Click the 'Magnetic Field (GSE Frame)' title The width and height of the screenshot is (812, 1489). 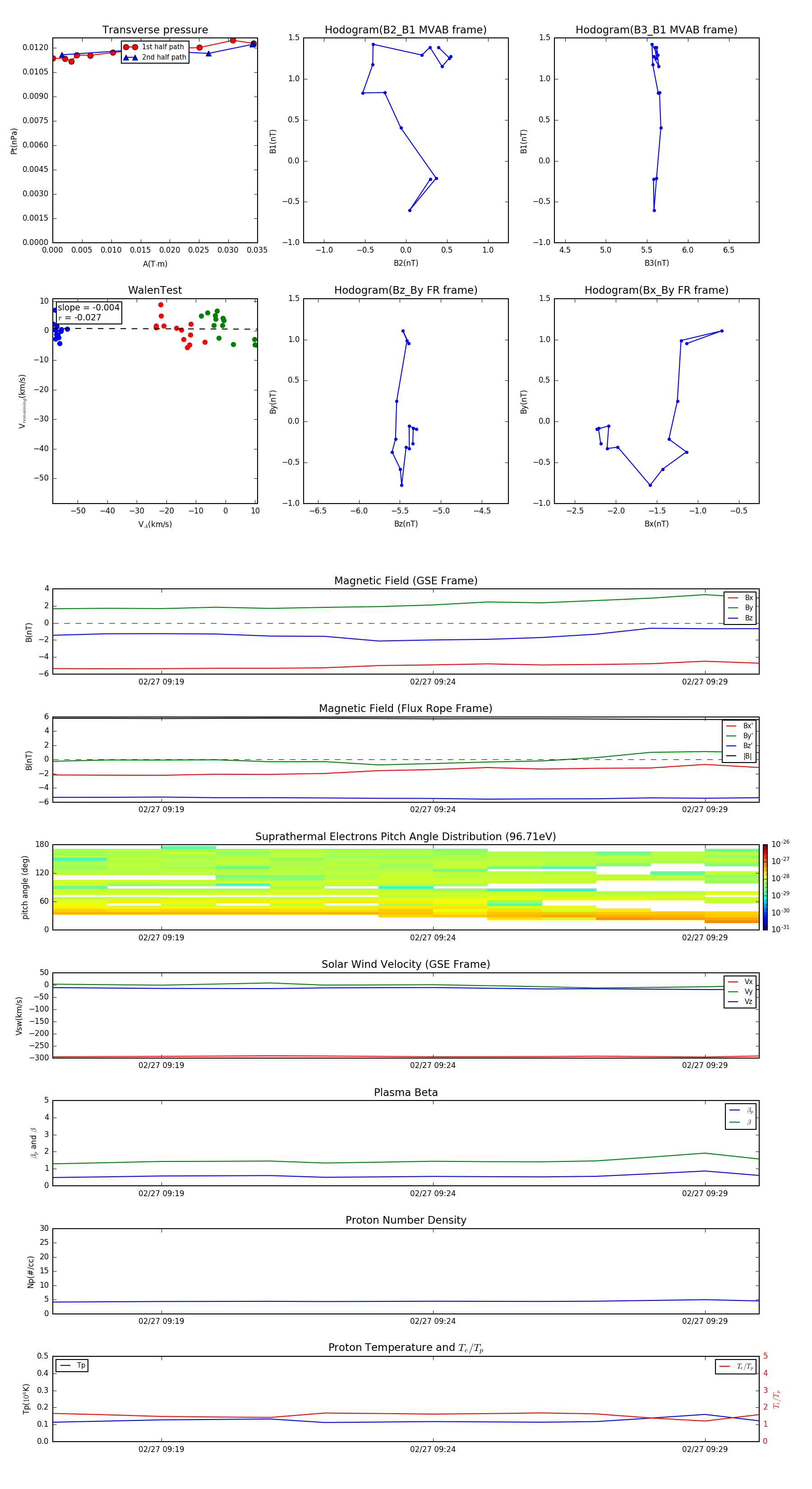406,581
